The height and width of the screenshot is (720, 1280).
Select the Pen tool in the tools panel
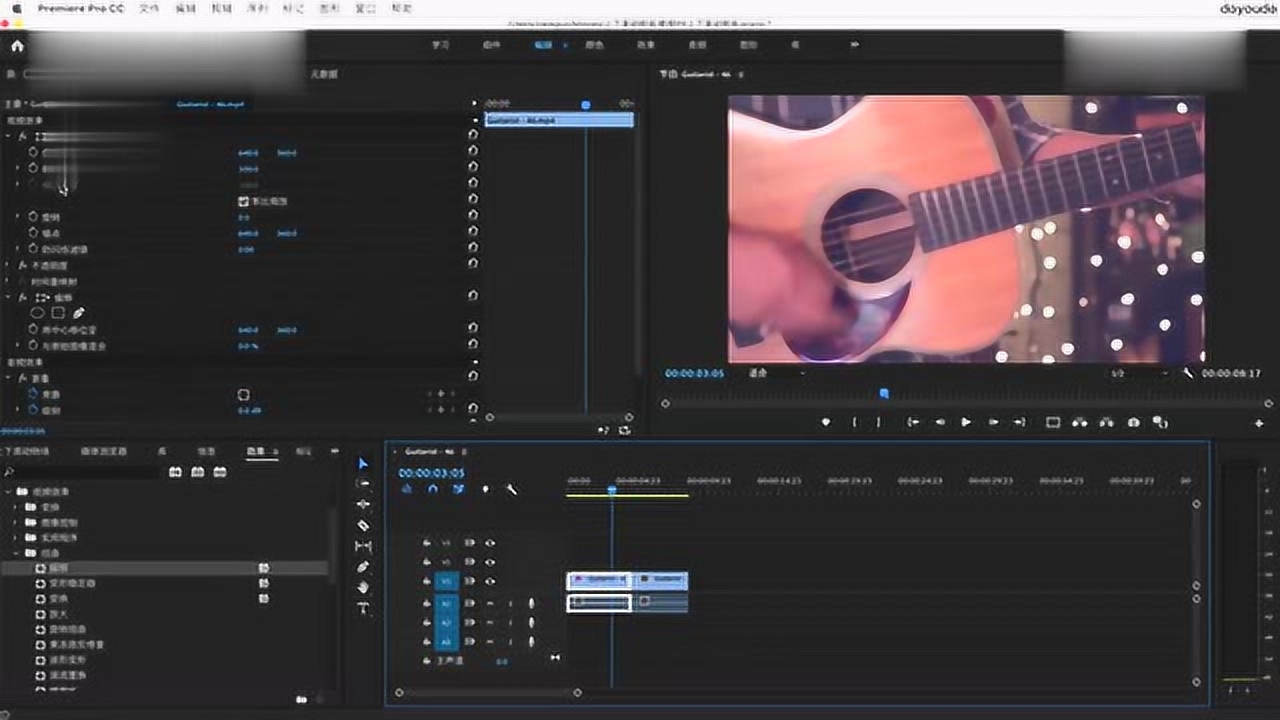coord(363,567)
